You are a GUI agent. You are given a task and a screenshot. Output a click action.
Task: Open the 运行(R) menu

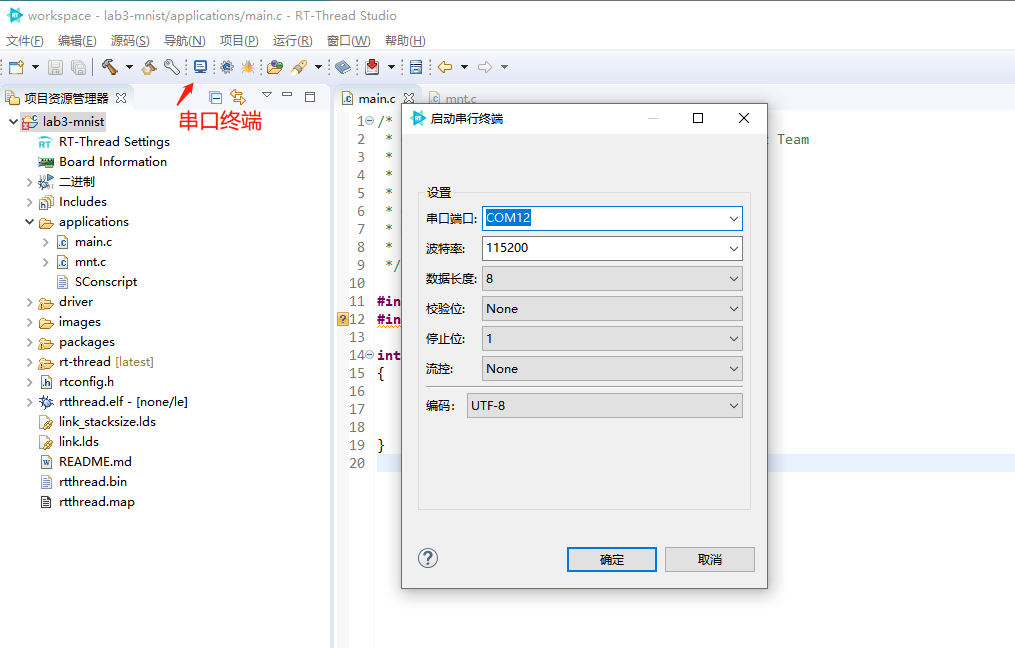point(293,41)
